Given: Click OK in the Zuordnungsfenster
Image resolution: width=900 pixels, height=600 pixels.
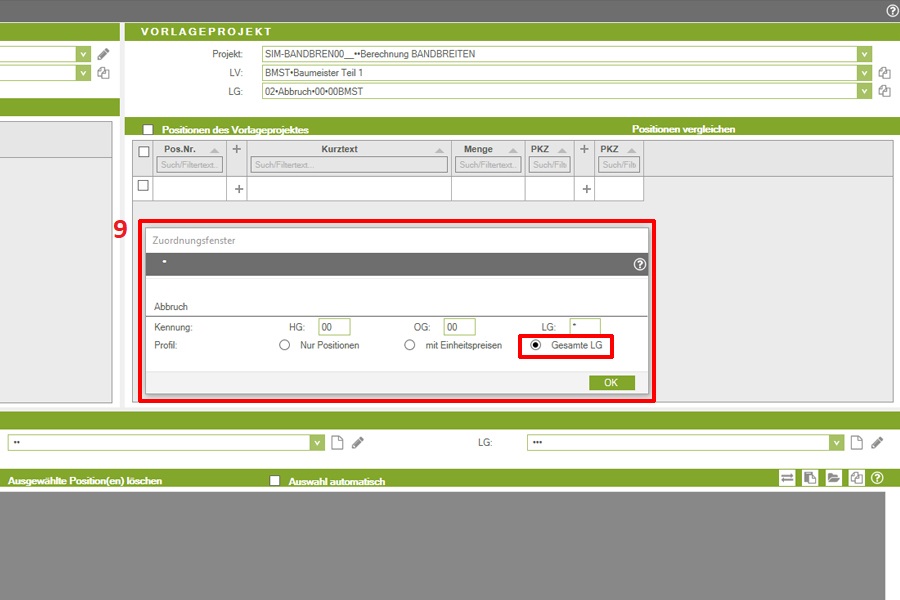Looking at the screenshot, I should pos(611,382).
